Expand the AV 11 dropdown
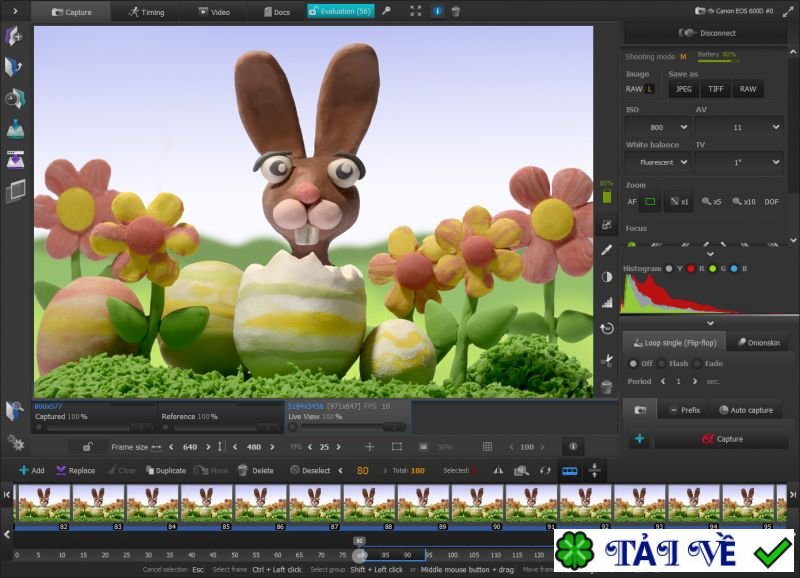This screenshot has height=578, width=800. click(738, 128)
